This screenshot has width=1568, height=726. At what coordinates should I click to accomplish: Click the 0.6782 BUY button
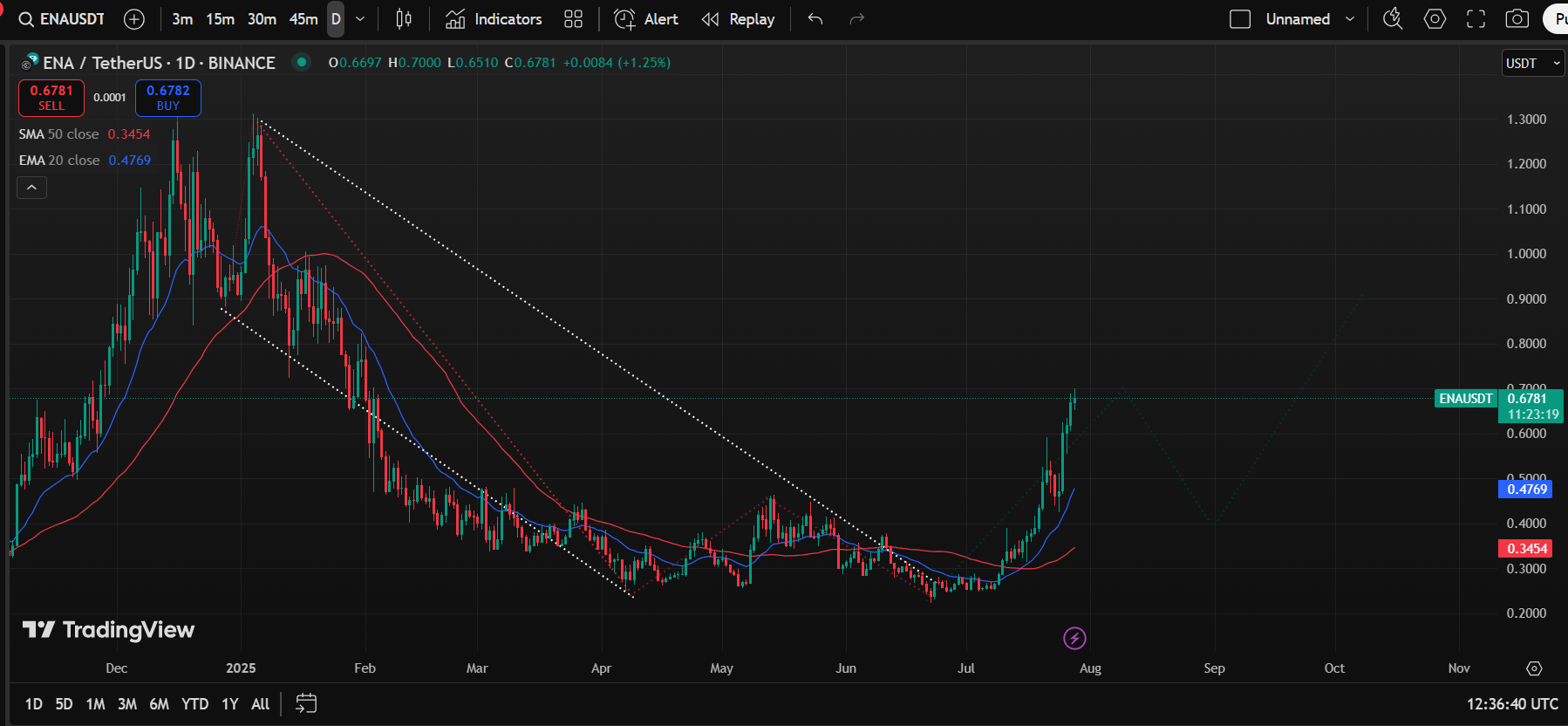[168, 98]
